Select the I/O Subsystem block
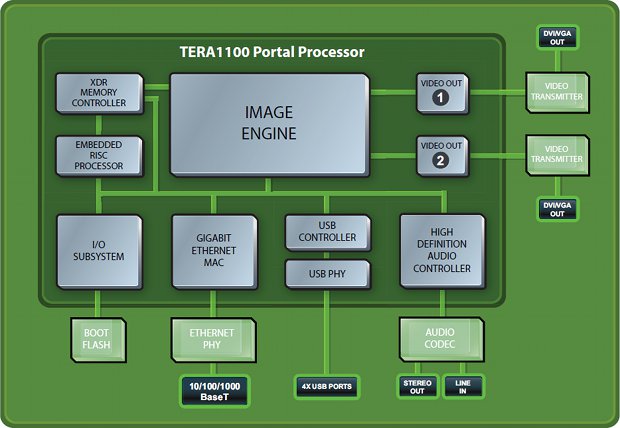The height and width of the screenshot is (428, 620). point(99,251)
